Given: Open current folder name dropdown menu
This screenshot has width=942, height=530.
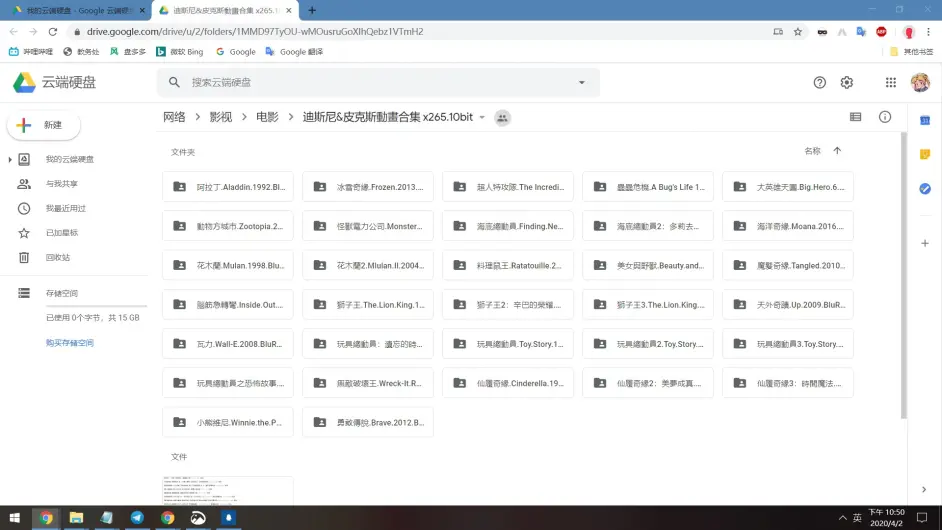Looking at the screenshot, I should (482, 118).
